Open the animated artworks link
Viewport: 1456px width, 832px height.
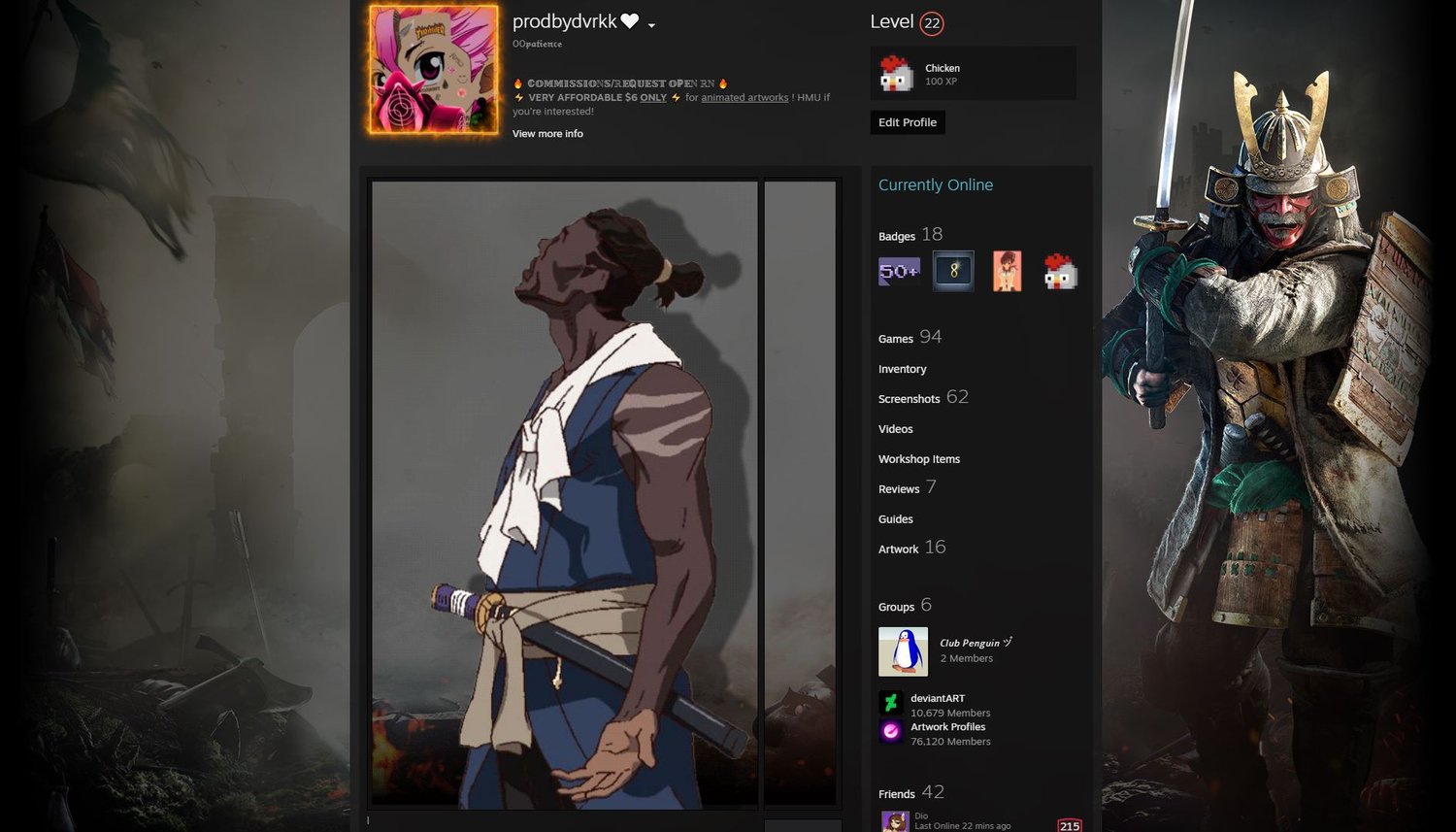click(745, 97)
